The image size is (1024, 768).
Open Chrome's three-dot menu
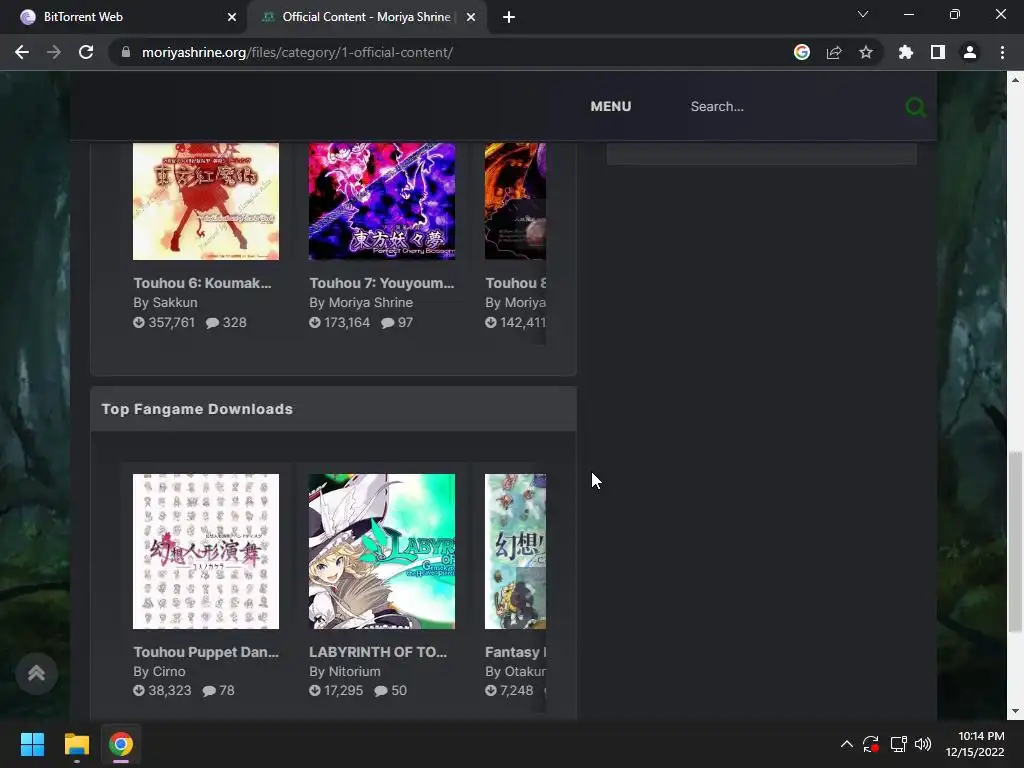(1002, 52)
